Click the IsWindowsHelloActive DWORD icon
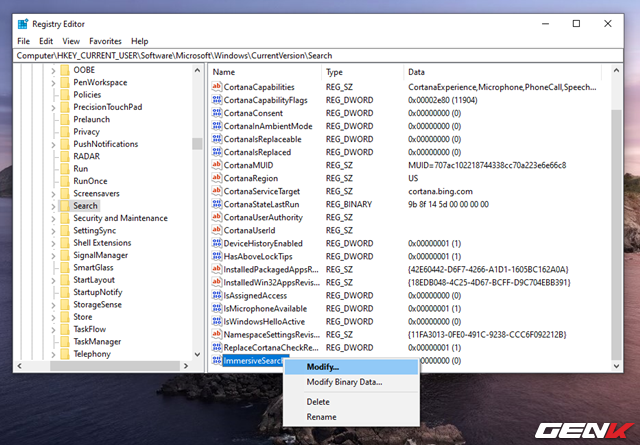This screenshot has height=445, width=640. tap(216, 321)
